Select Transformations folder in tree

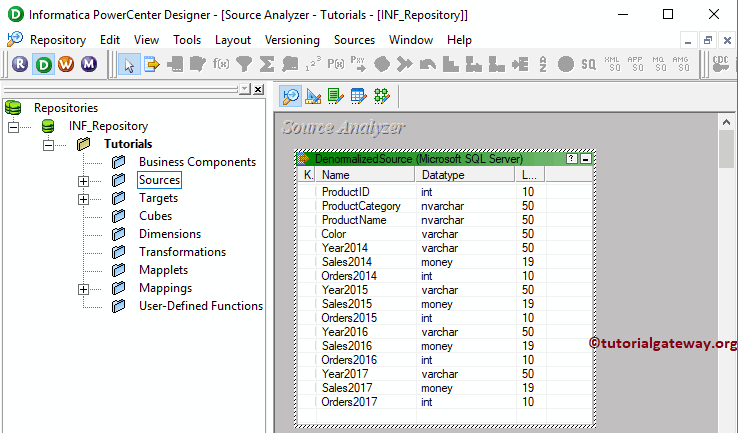pyautogui.click(x=182, y=252)
